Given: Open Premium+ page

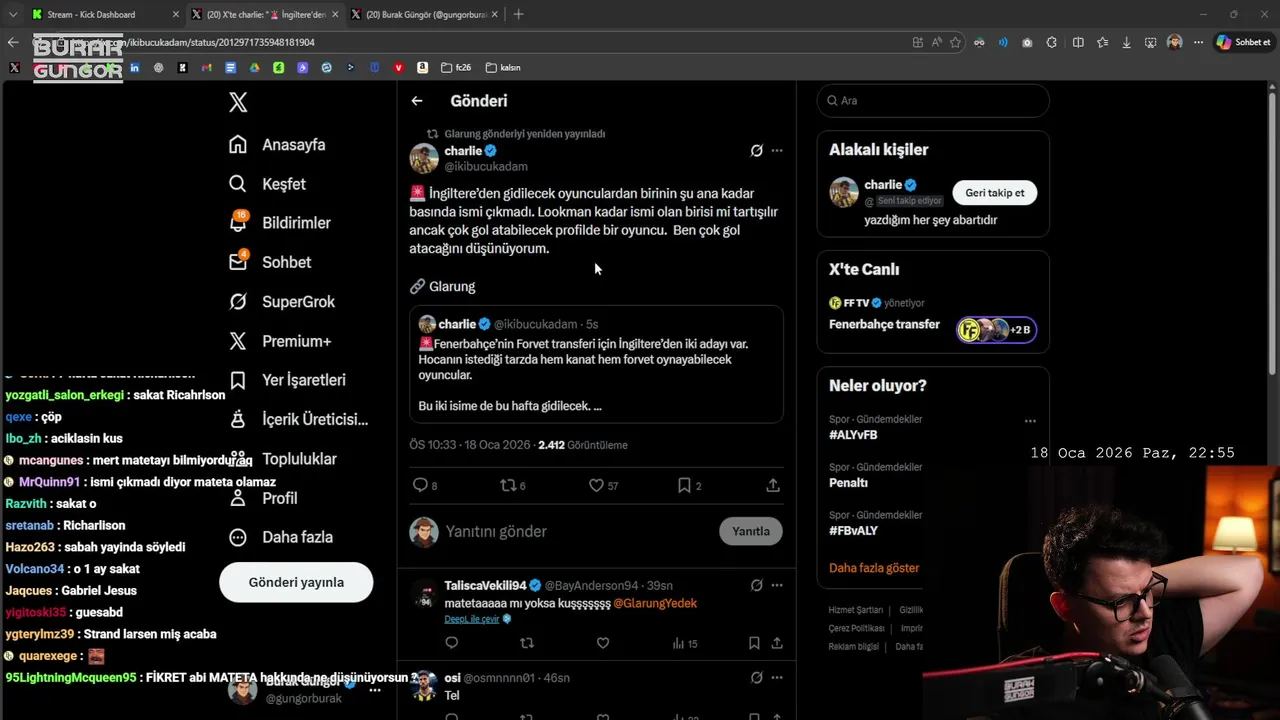Looking at the screenshot, I should tap(279, 341).
